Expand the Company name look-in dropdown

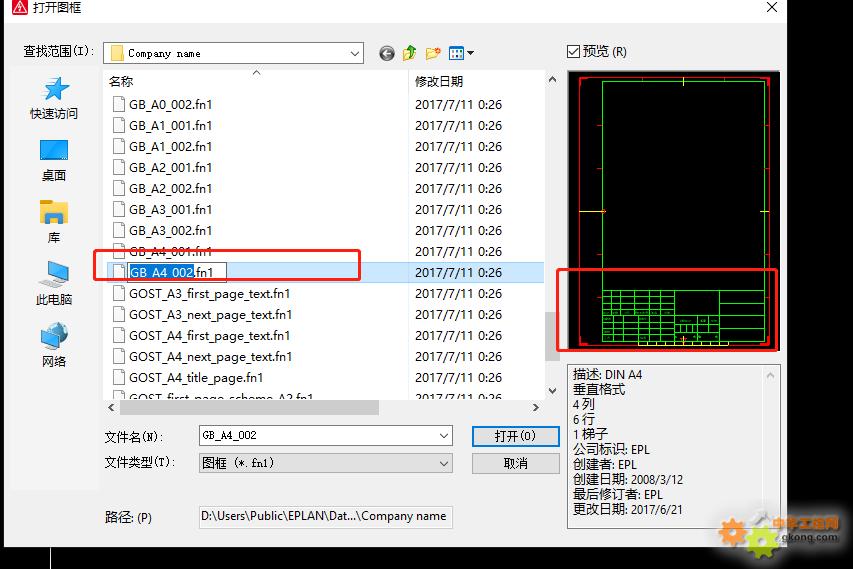click(x=355, y=53)
